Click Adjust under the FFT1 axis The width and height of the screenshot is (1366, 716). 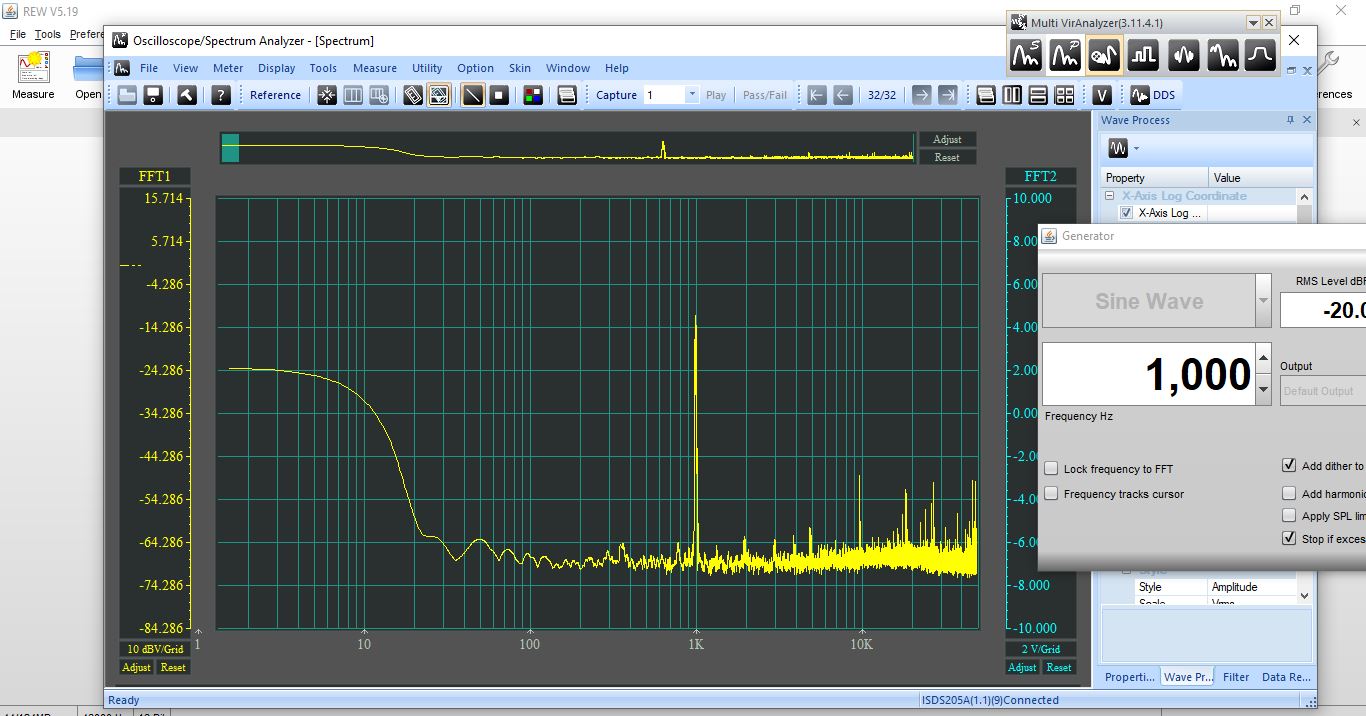pos(137,667)
